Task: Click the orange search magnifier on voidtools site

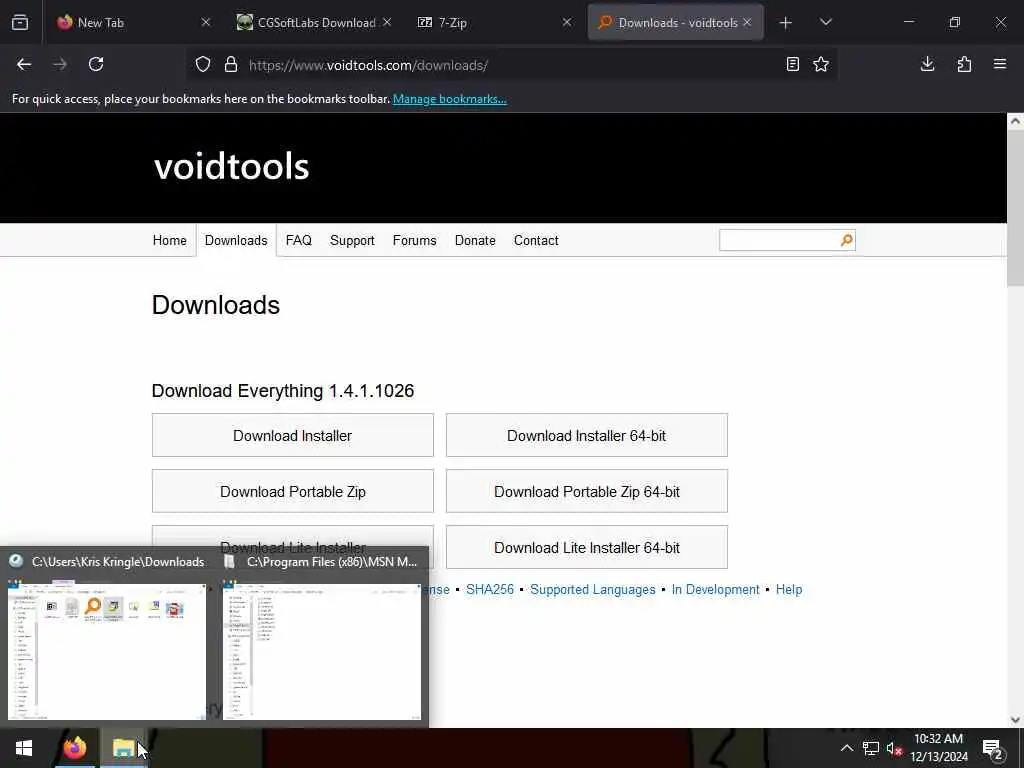Action: (846, 240)
